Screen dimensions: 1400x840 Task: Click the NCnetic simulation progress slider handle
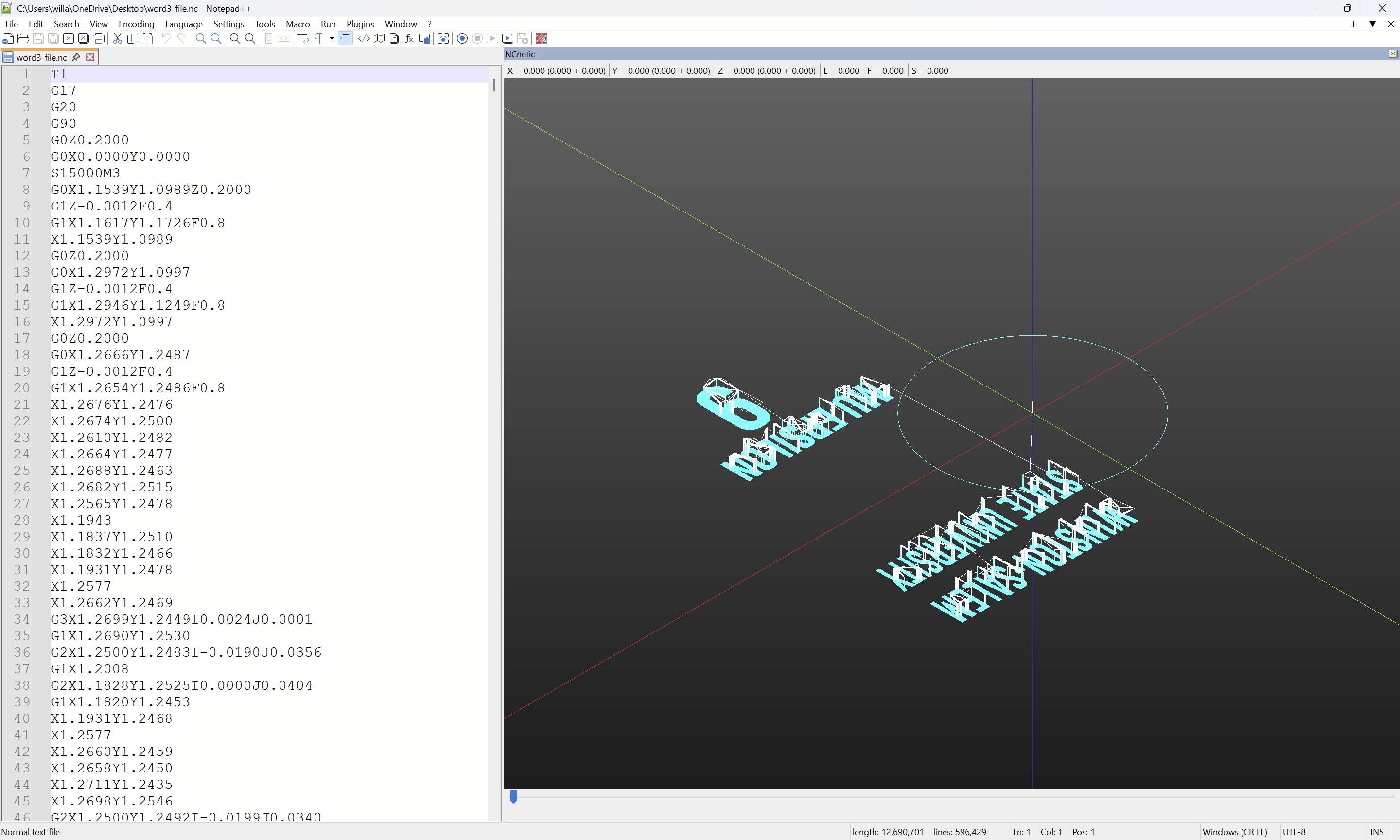point(513,796)
